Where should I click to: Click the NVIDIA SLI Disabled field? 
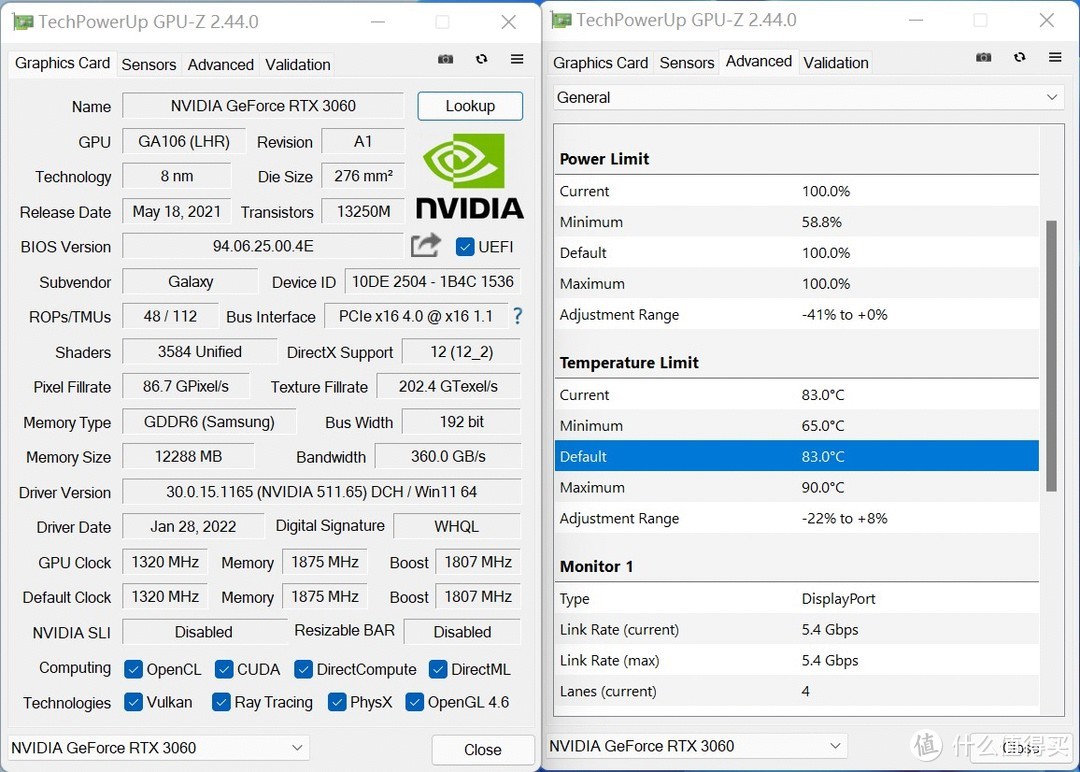pos(204,632)
